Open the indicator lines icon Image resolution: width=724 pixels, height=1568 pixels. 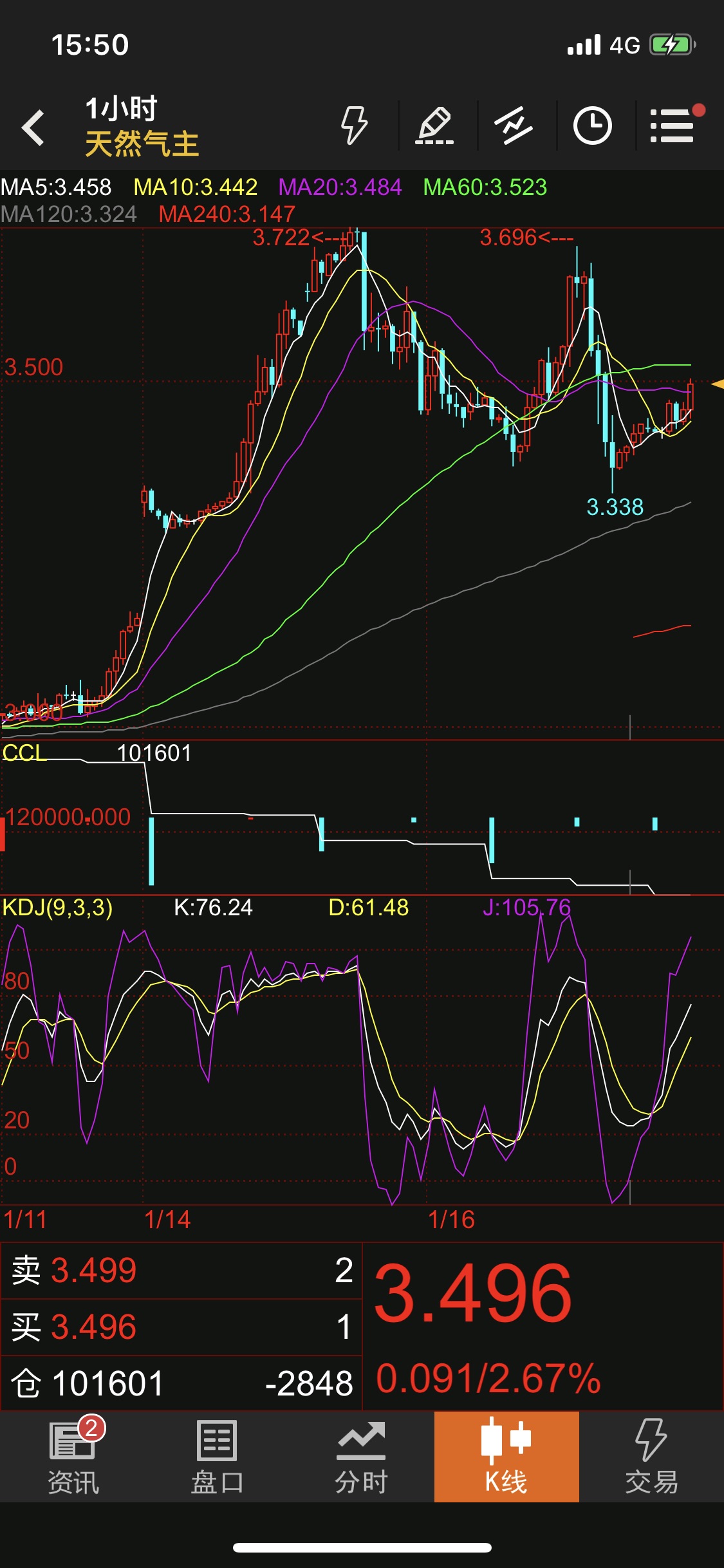point(514,125)
